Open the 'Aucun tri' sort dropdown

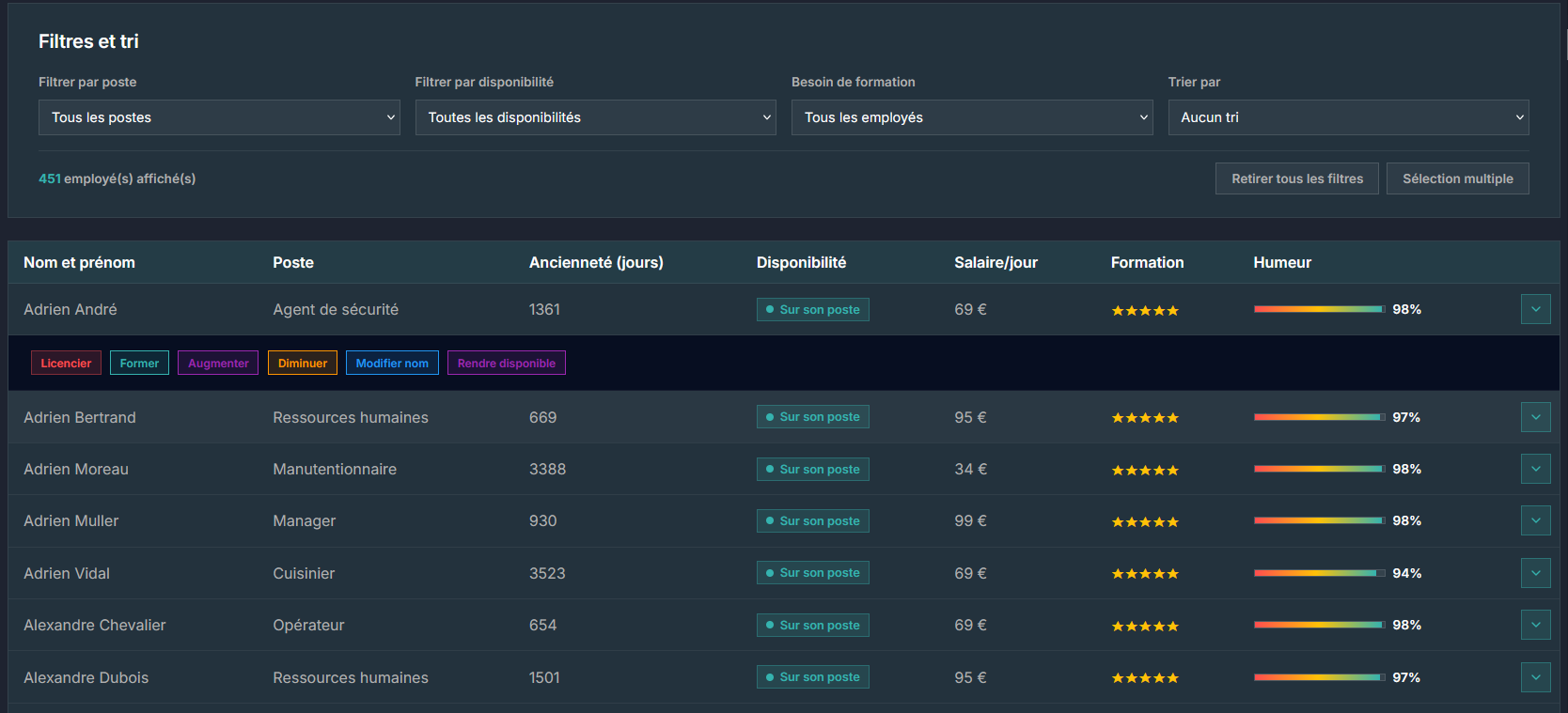coord(1348,117)
